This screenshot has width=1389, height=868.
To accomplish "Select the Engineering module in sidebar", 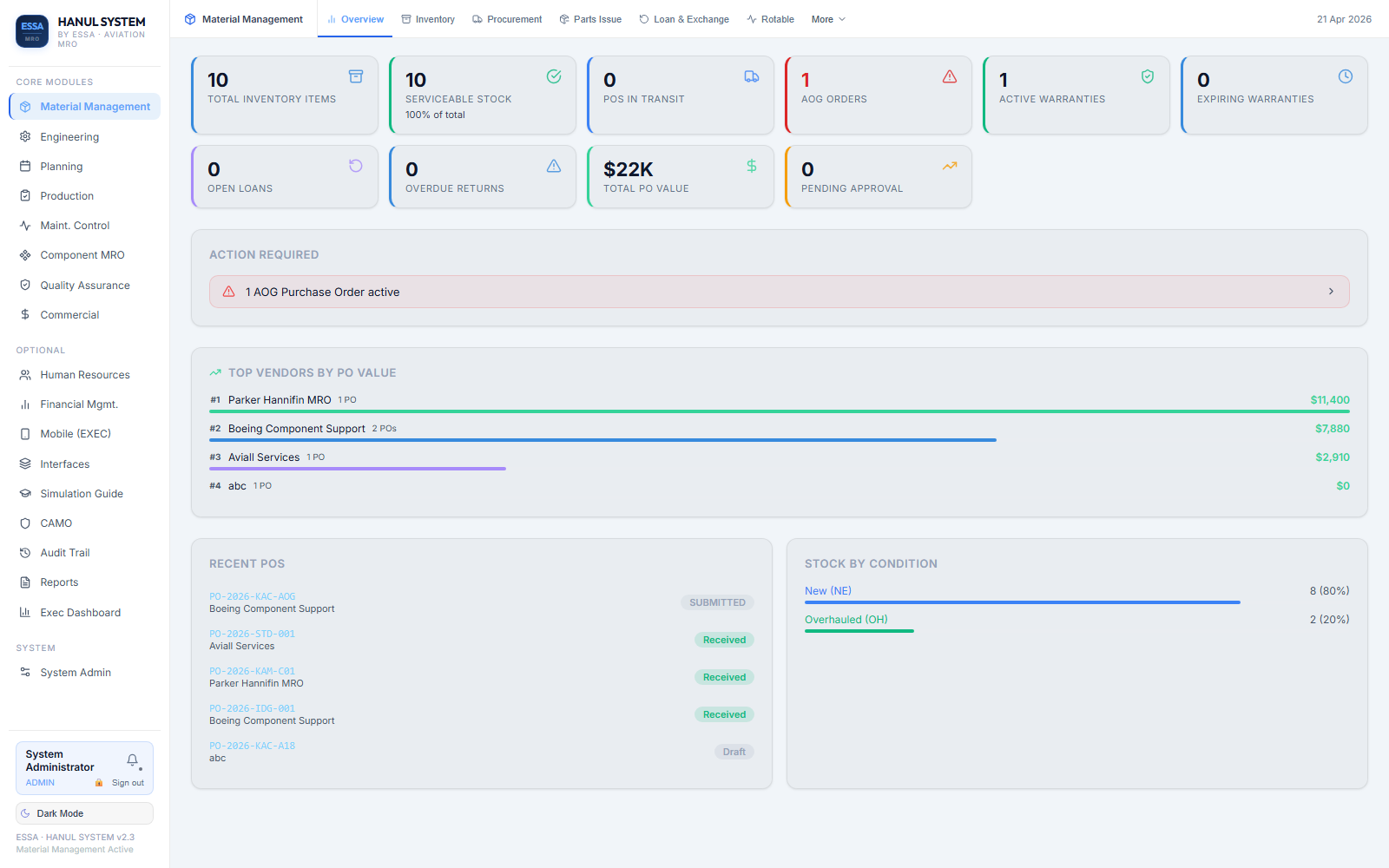I will point(69,136).
